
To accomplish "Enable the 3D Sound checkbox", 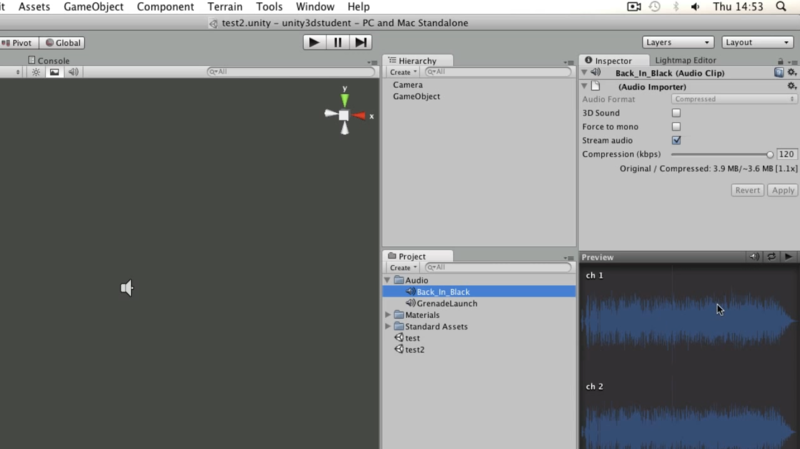I will (x=676, y=113).
